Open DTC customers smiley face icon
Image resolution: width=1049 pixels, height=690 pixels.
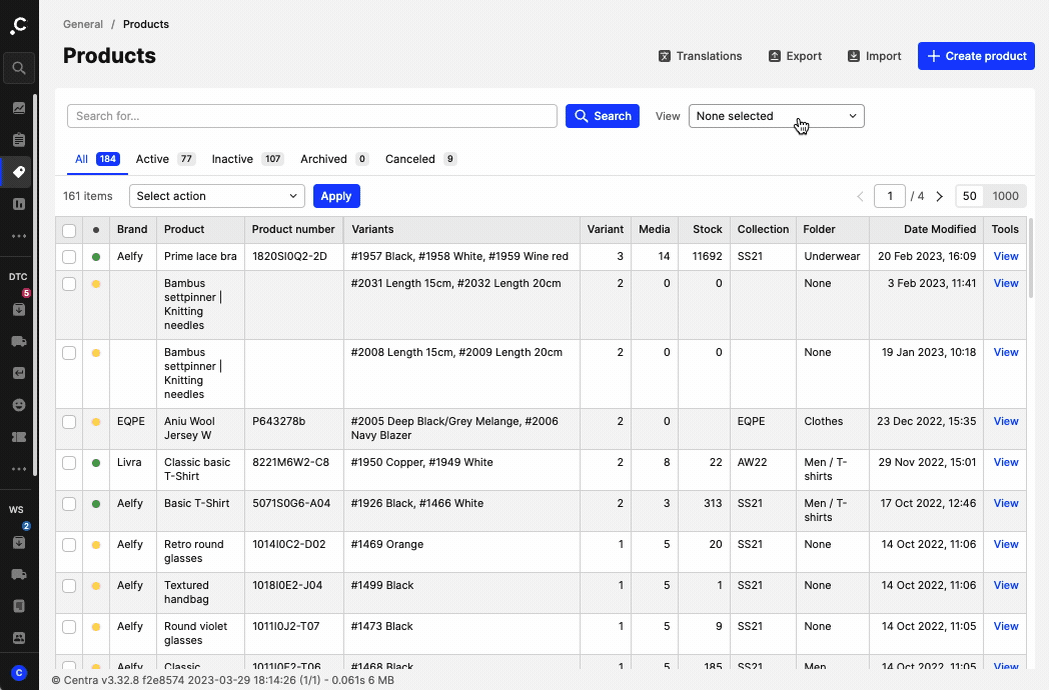click(x=19, y=405)
